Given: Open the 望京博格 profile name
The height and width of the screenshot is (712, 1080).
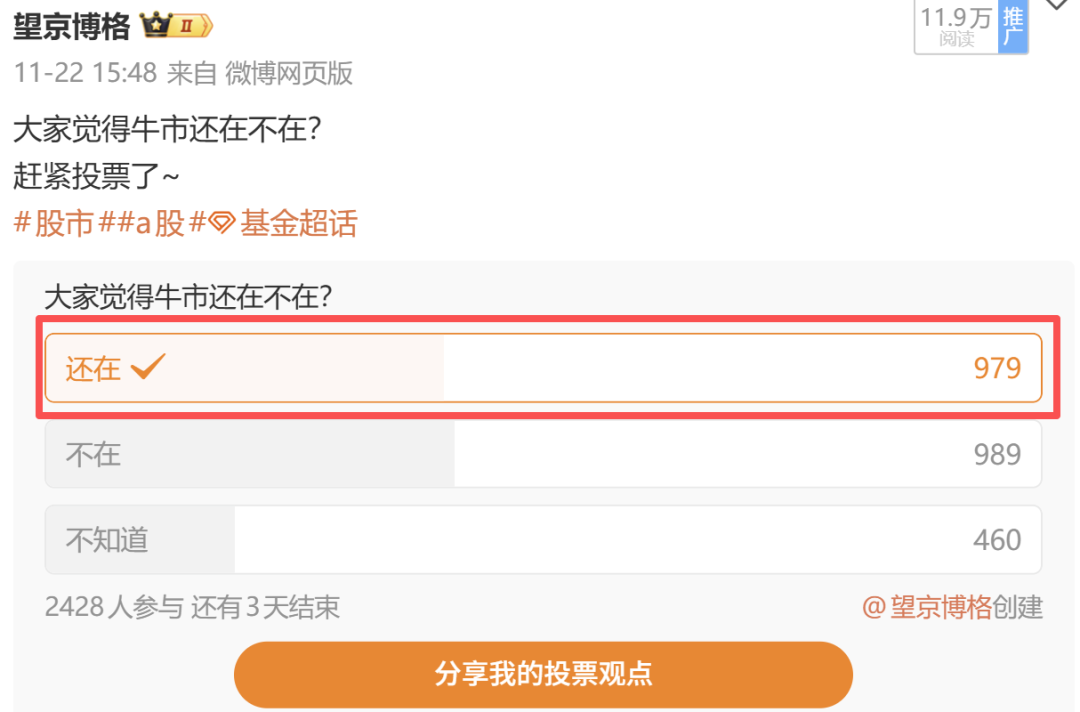Looking at the screenshot, I should [71, 27].
